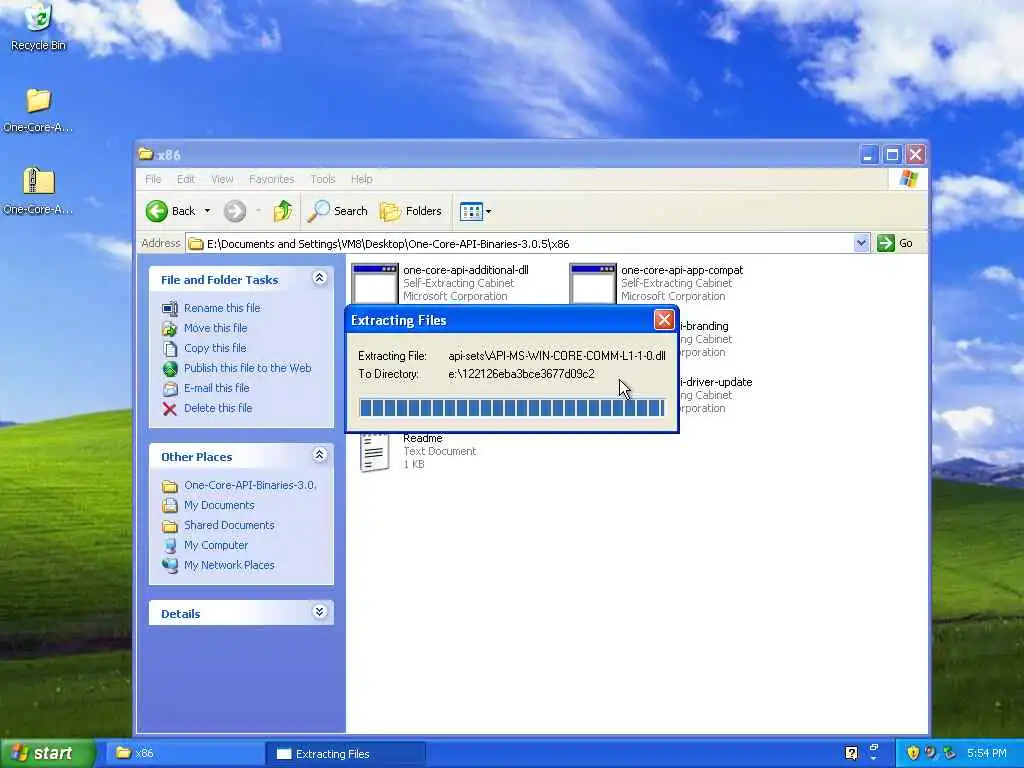Viewport: 1024px width, 768px height.
Task: Maximize the x86 window
Action: (x=892, y=155)
